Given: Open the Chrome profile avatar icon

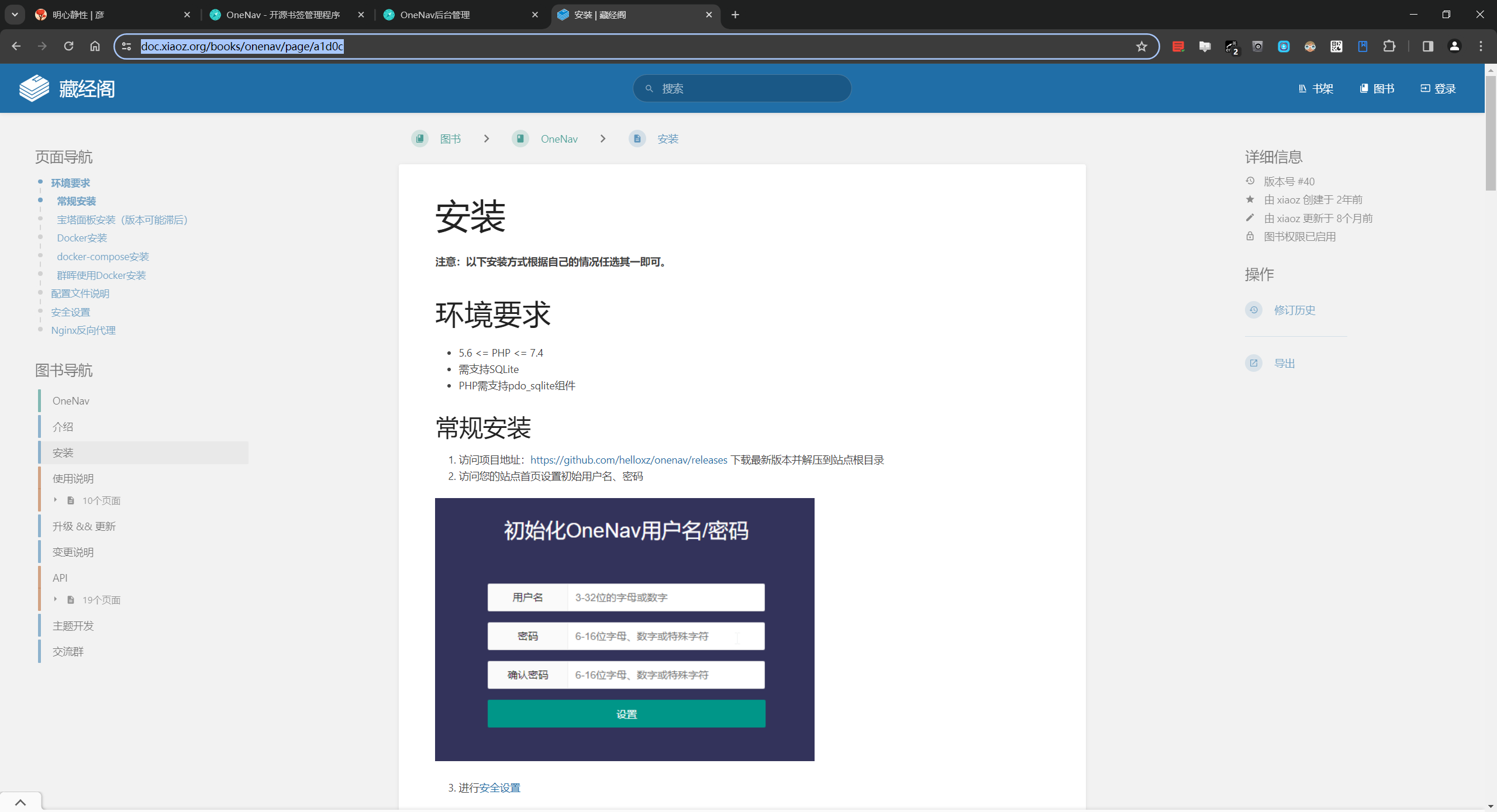Looking at the screenshot, I should click(x=1454, y=46).
